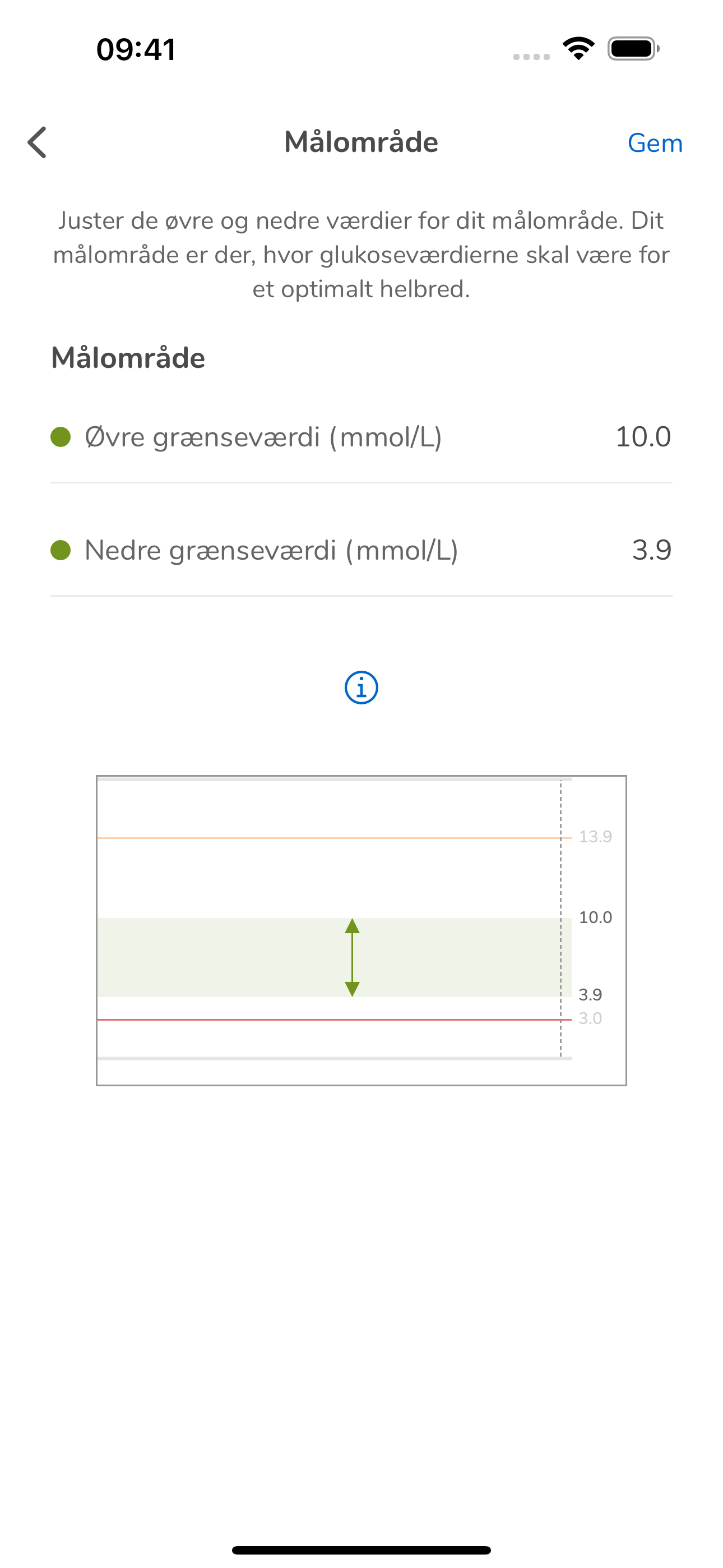Edit lower limit value 3.9

click(651, 550)
